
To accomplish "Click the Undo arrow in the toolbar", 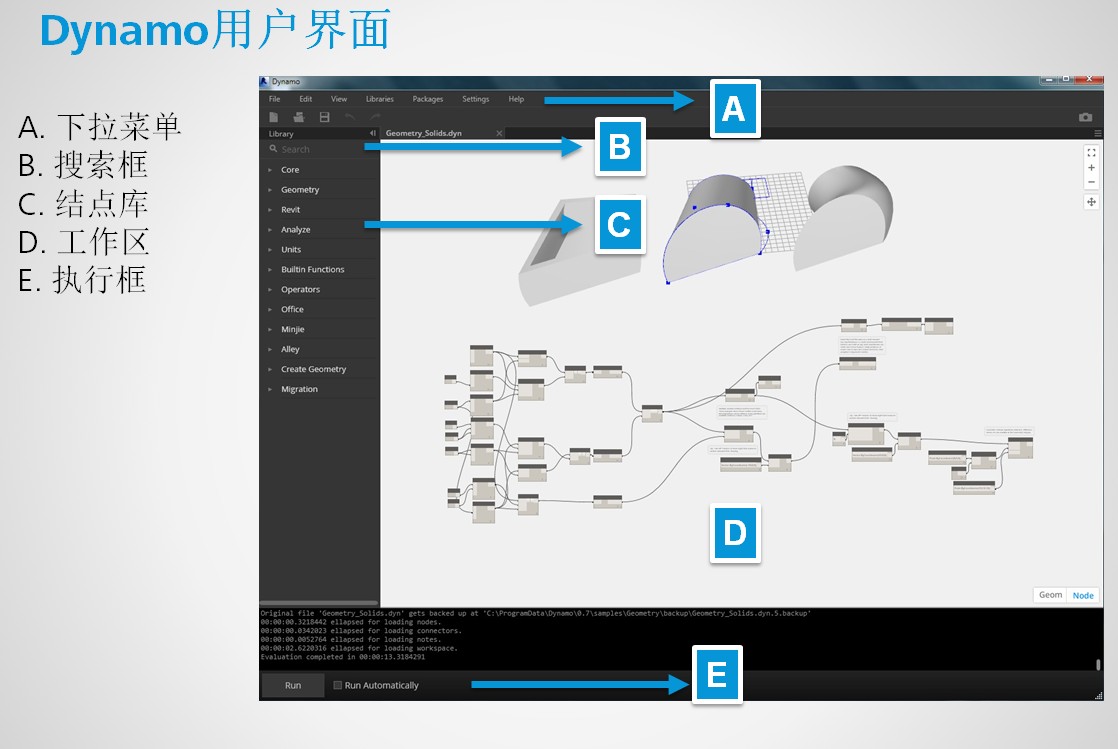I will tap(349, 116).
